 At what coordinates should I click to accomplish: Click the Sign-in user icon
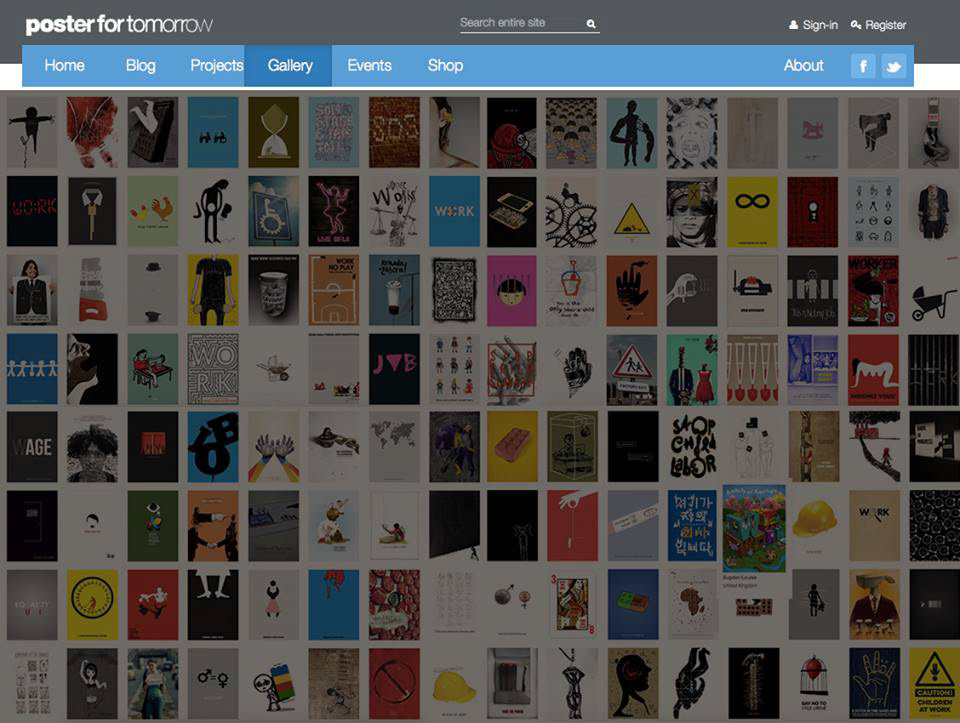click(793, 25)
